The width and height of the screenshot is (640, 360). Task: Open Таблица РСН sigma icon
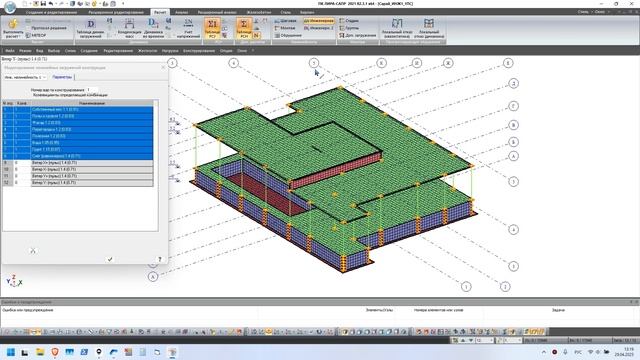click(244, 28)
